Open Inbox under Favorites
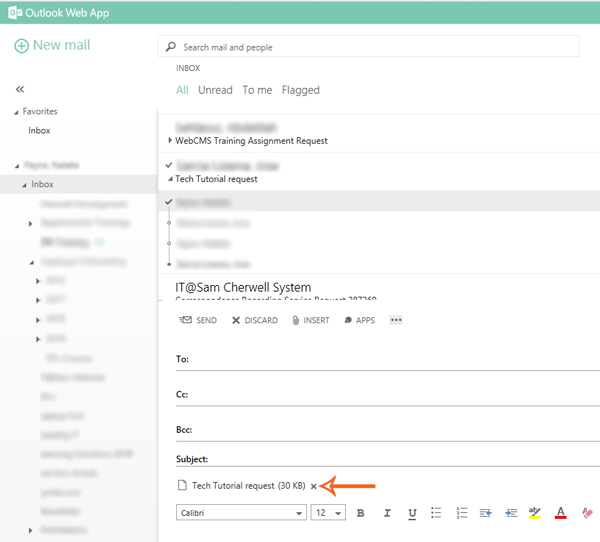 [x=39, y=131]
